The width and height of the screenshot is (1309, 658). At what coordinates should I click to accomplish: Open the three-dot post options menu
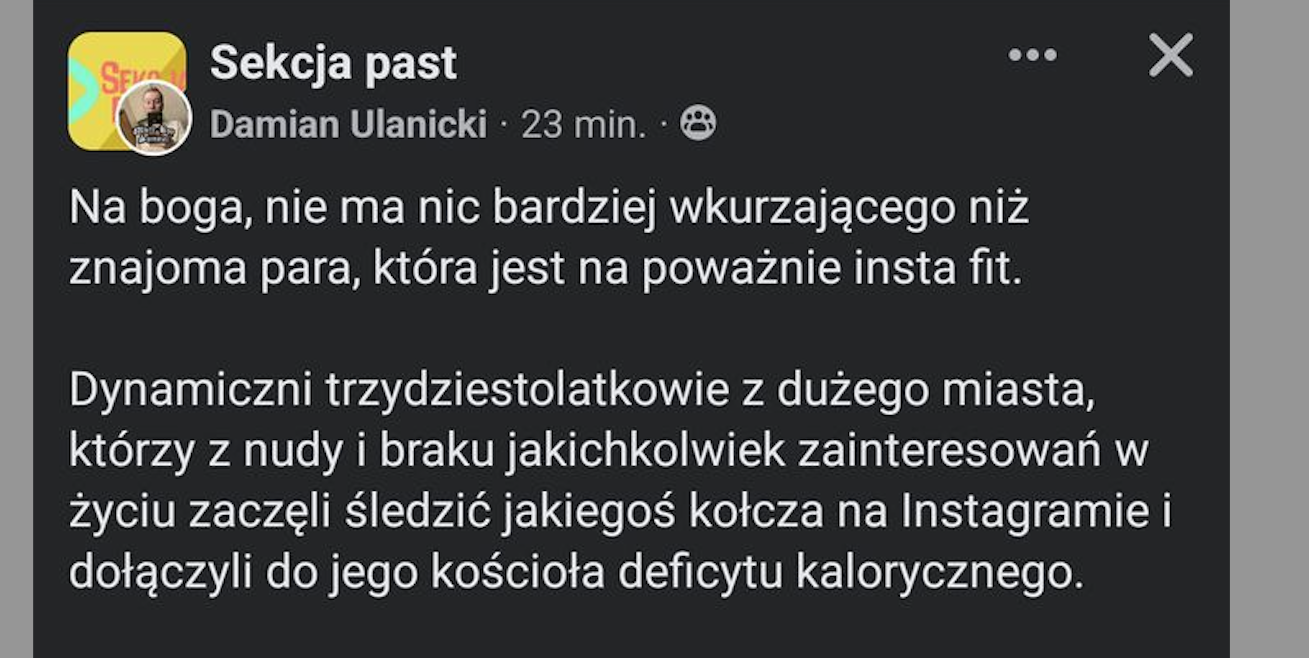tap(1032, 55)
